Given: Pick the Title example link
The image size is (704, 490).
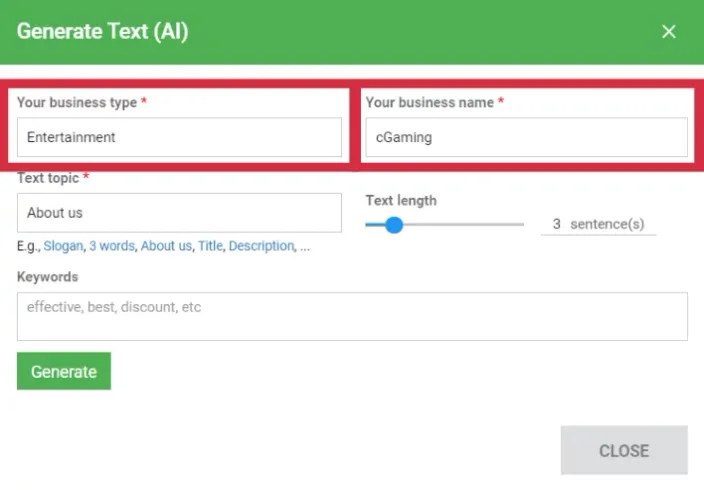Looking at the screenshot, I should [210, 246].
